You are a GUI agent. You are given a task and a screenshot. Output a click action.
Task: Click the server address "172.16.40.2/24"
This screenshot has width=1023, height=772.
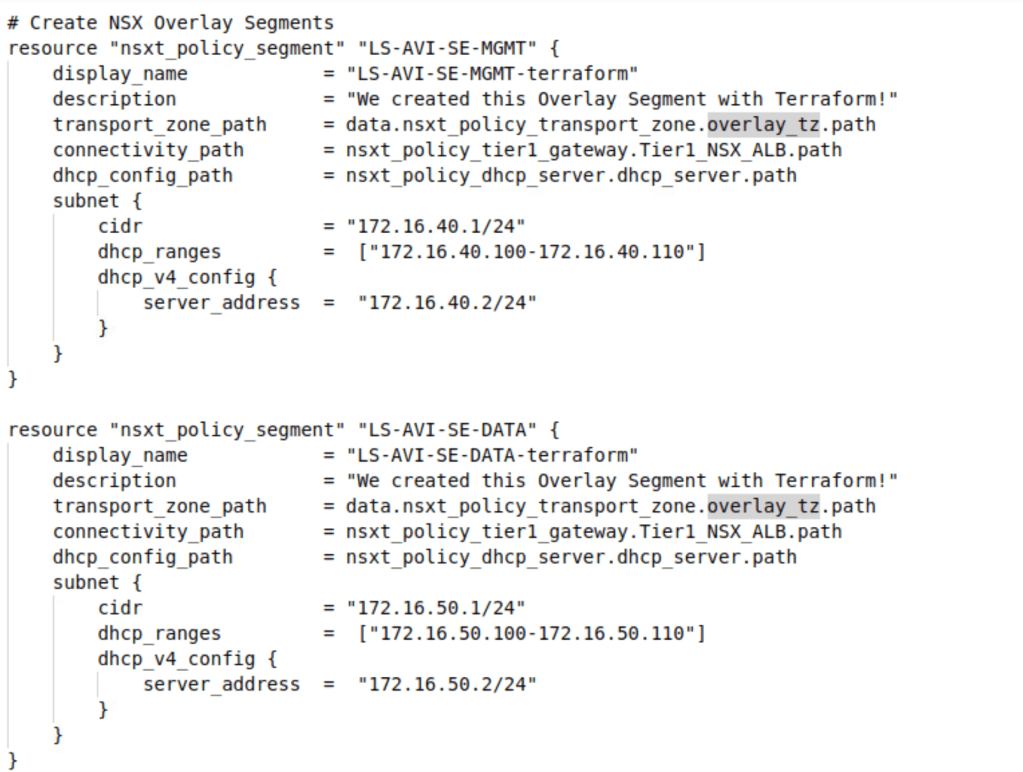click(447, 302)
